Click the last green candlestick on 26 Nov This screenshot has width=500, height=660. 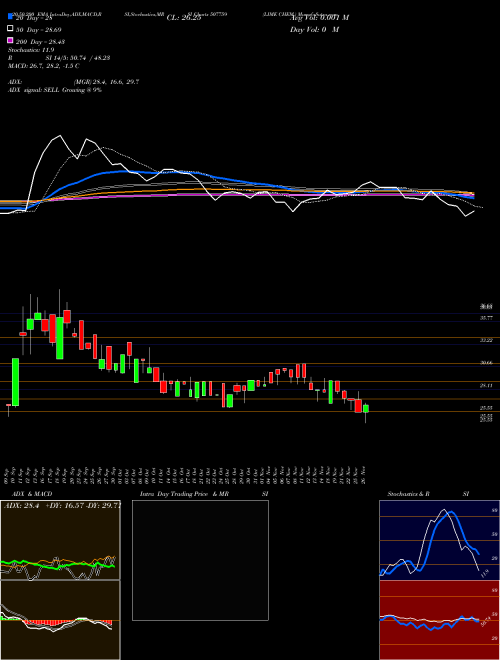(366, 408)
